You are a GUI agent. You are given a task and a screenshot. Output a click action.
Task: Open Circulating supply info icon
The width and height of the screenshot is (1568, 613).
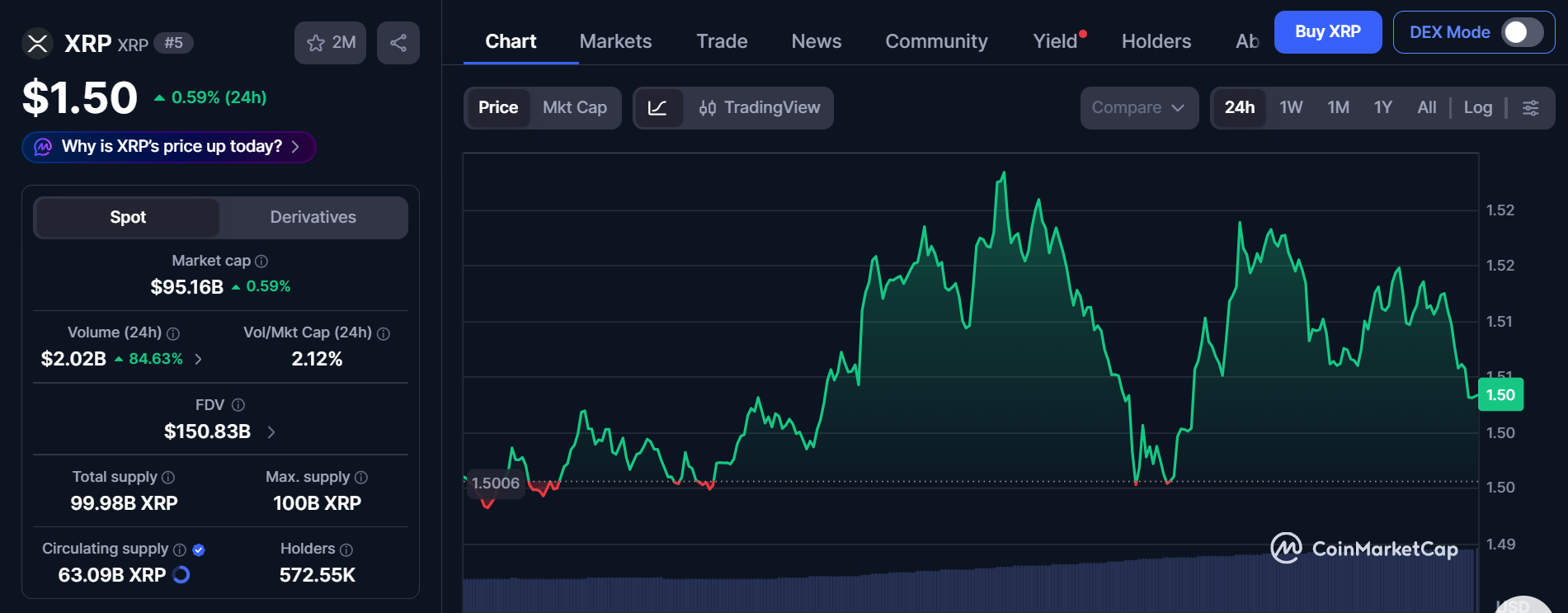pos(180,549)
